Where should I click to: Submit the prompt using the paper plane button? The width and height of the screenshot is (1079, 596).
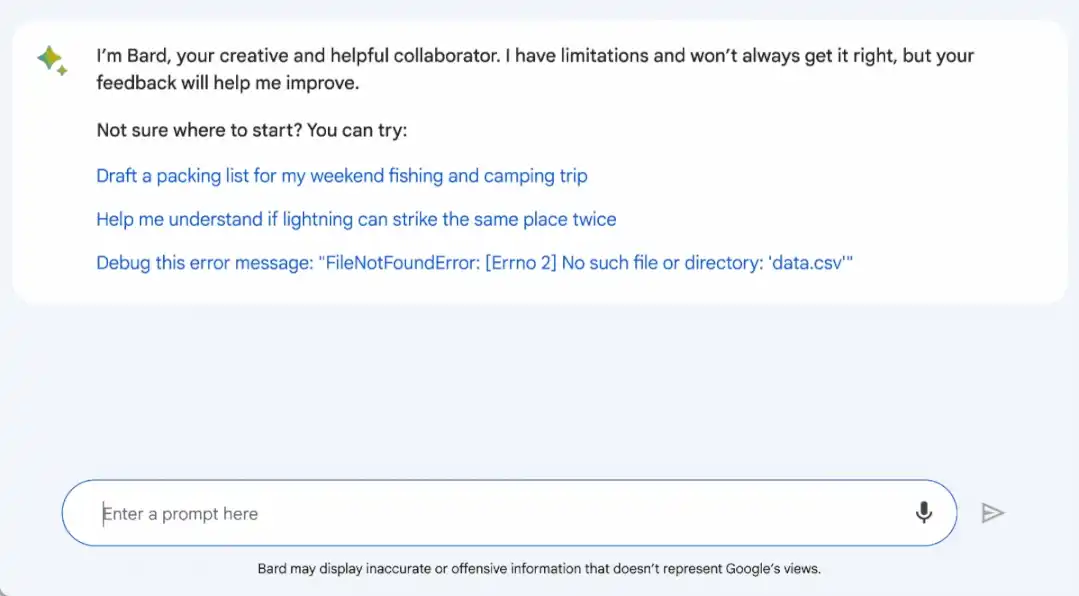(992, 513)
